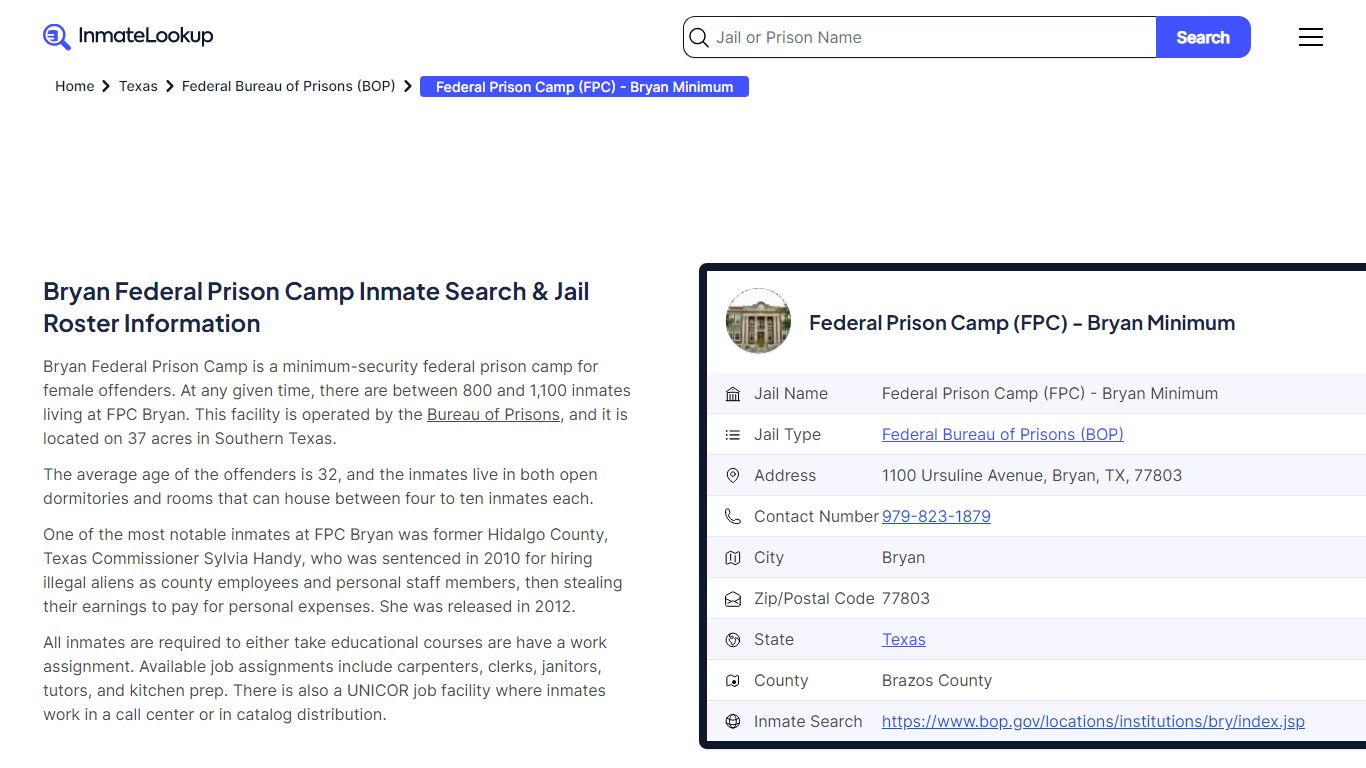The image size is (1366, 768).
Task: Click the Zip/Postal Code label
Action: pyautogui.click(x=814, y=598)
